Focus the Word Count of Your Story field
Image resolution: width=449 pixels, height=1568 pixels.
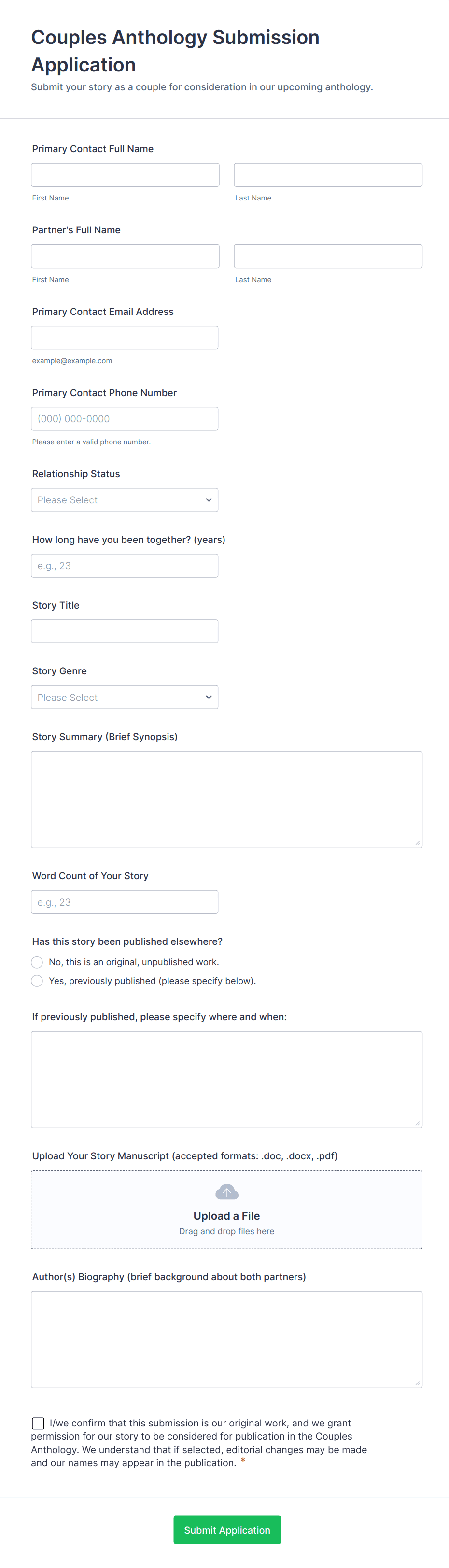point(124,901)
